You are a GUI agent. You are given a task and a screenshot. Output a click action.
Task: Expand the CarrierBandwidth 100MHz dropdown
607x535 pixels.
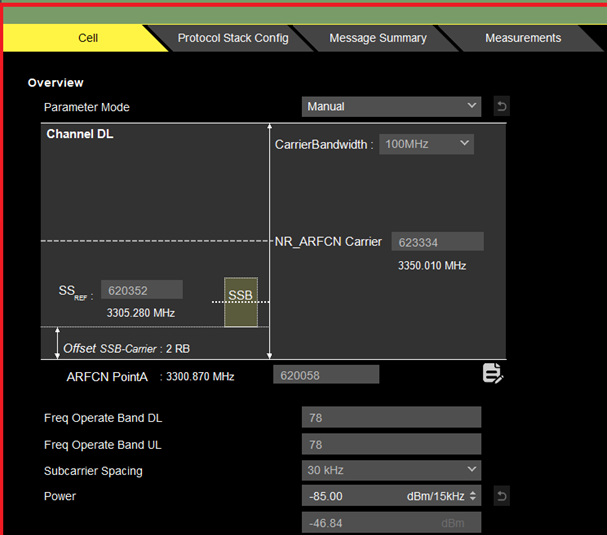pos(426,144)
